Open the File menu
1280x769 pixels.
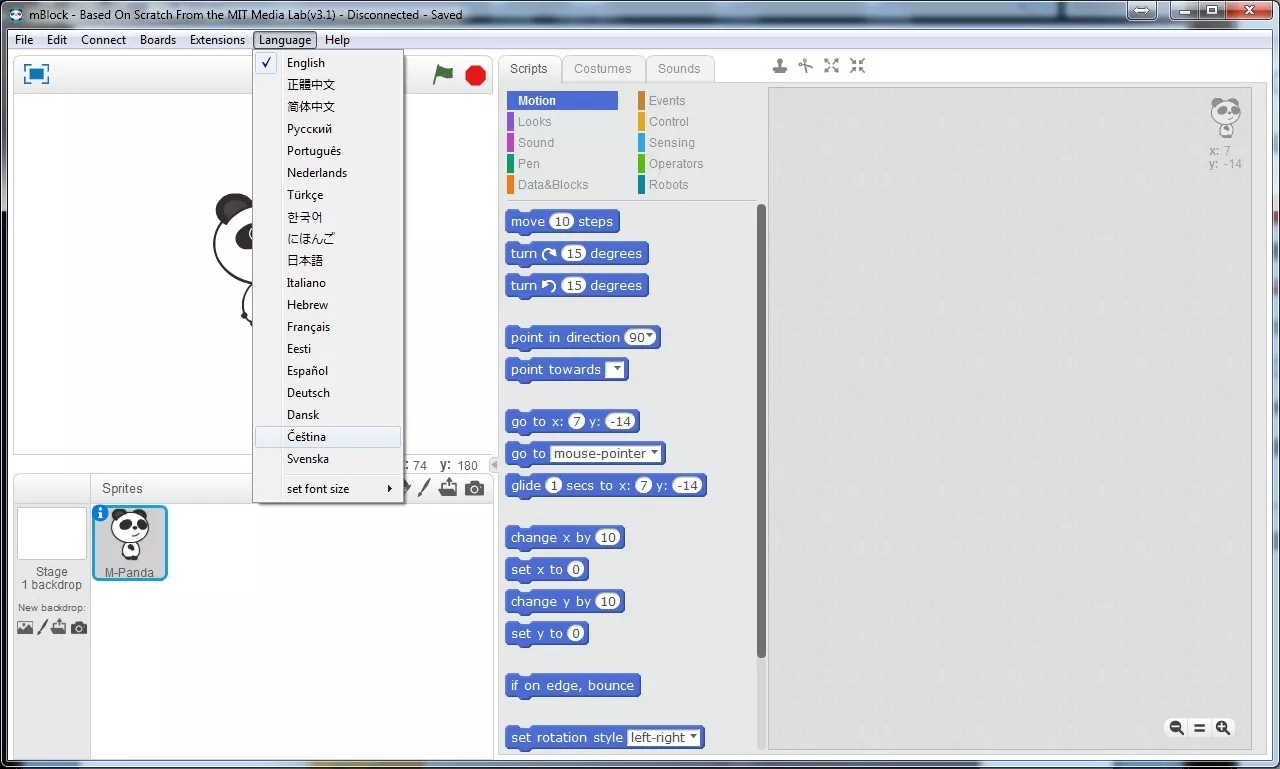(24, 40)
